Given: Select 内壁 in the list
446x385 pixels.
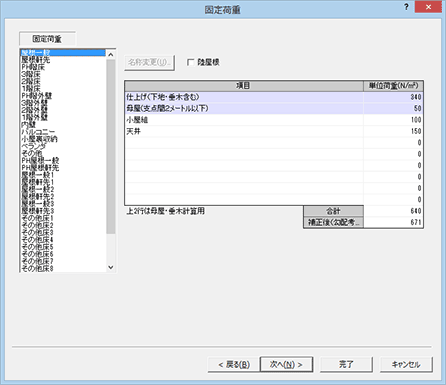Looking at the screenshot, I should coord(63,125).
